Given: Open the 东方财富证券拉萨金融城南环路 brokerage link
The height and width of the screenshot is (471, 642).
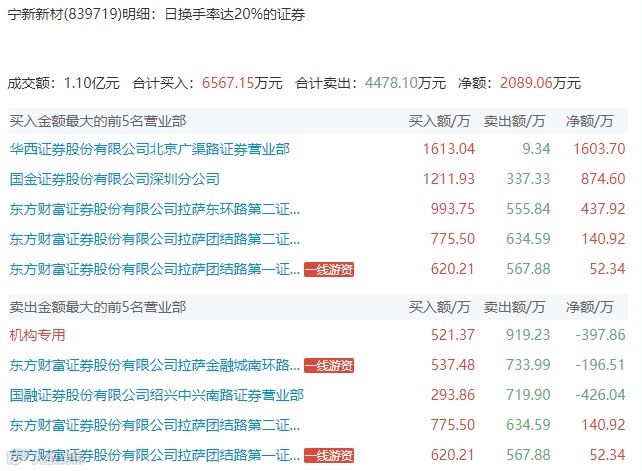Looking at the screenshot, I should pos(155,365).
